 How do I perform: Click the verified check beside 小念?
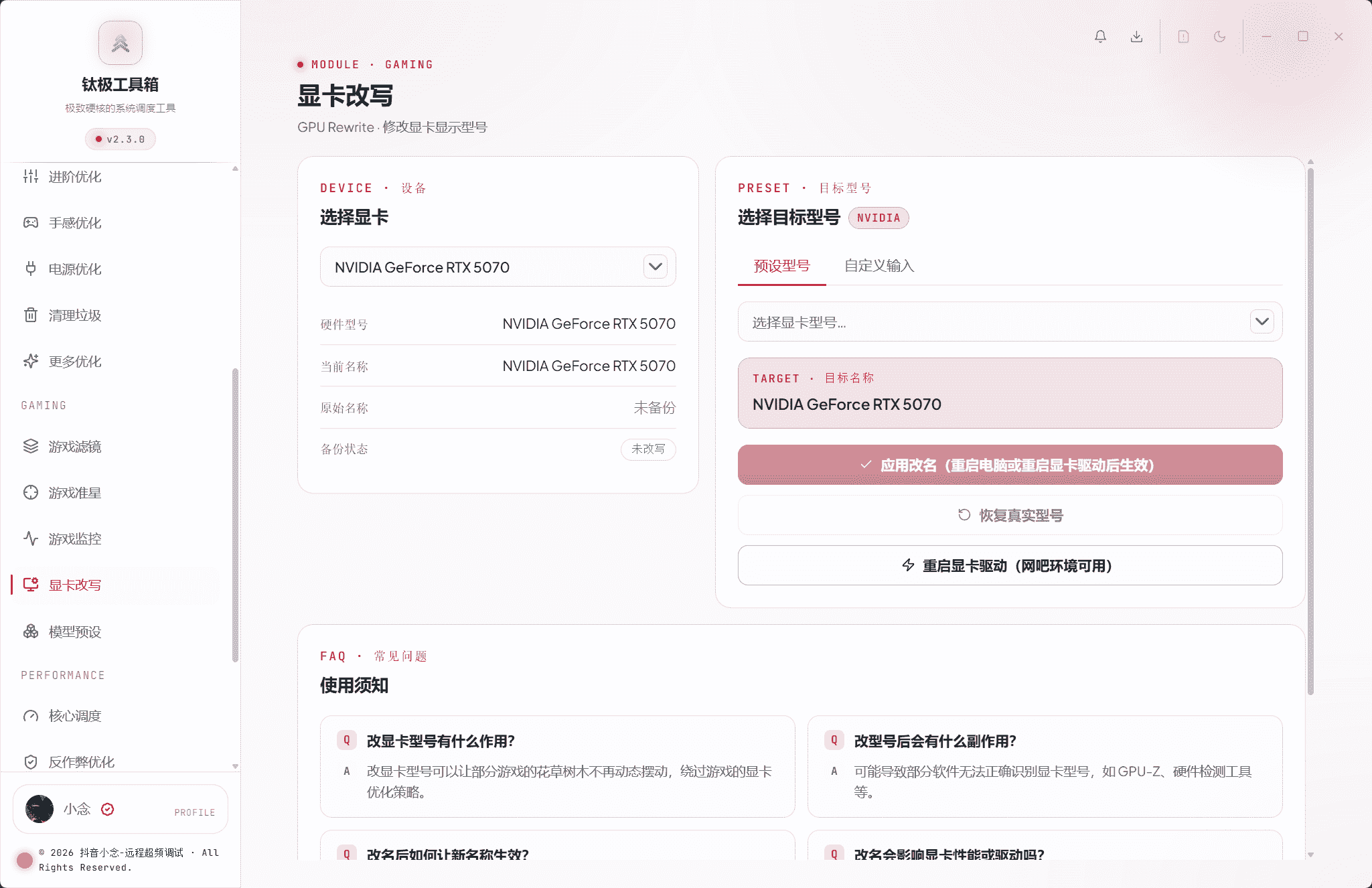click(108, 810)
